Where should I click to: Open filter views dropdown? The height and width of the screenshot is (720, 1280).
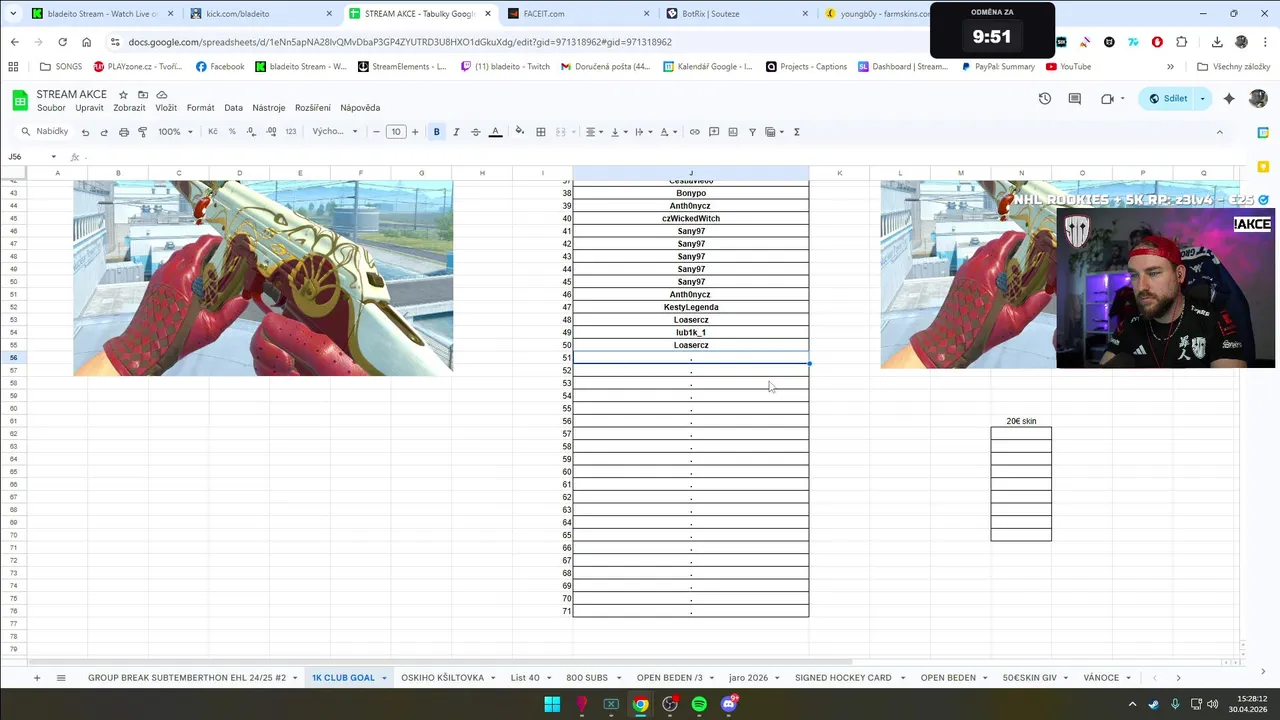(x=774, y=132)
